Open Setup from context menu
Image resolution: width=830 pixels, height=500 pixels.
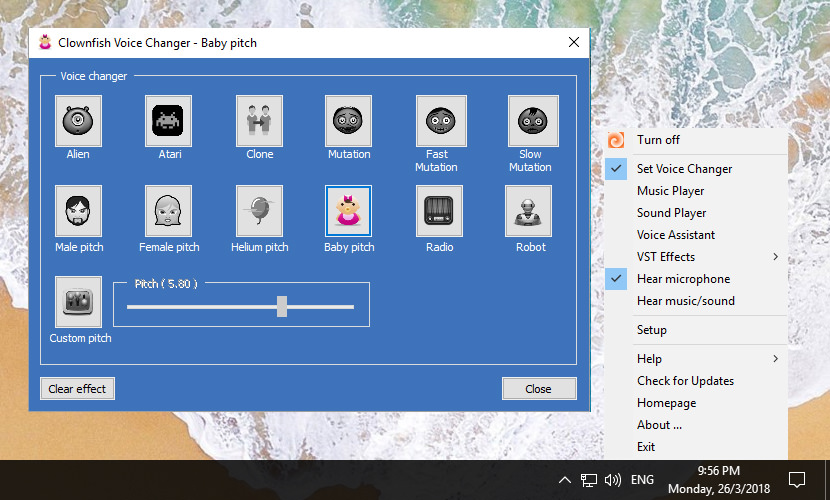(696, 330)
